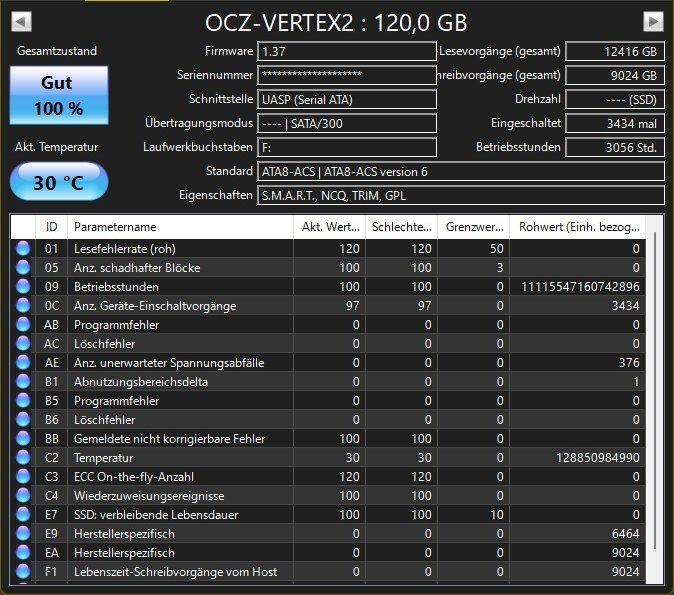Screen dimensions: 674x595
Task: Click status orb of C2 Temperatur row
Action: [23, 457]
